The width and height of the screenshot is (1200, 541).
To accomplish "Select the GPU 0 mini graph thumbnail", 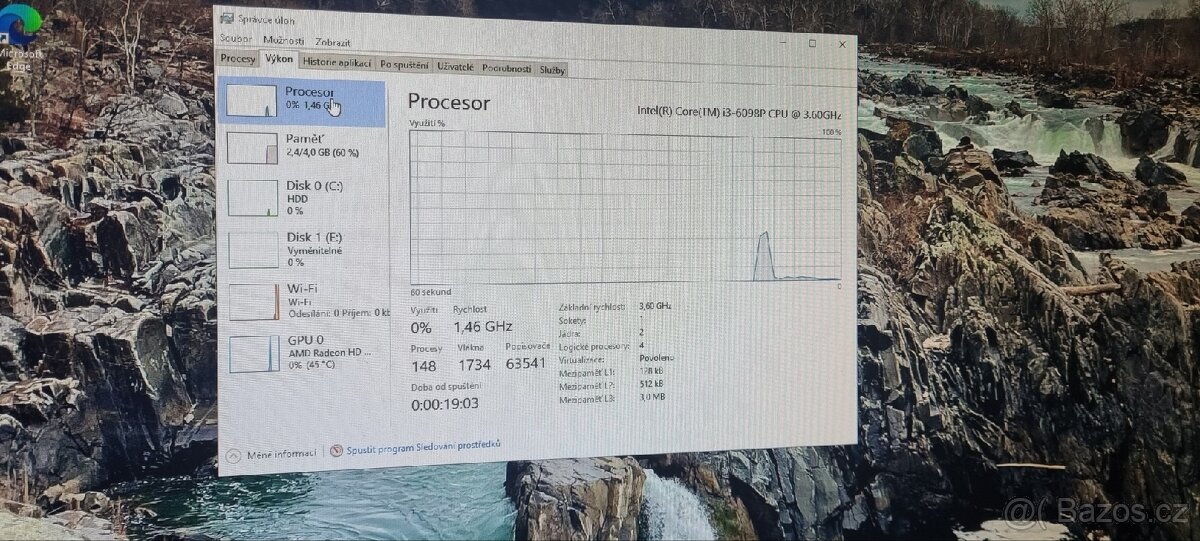I will coord(254,354).
